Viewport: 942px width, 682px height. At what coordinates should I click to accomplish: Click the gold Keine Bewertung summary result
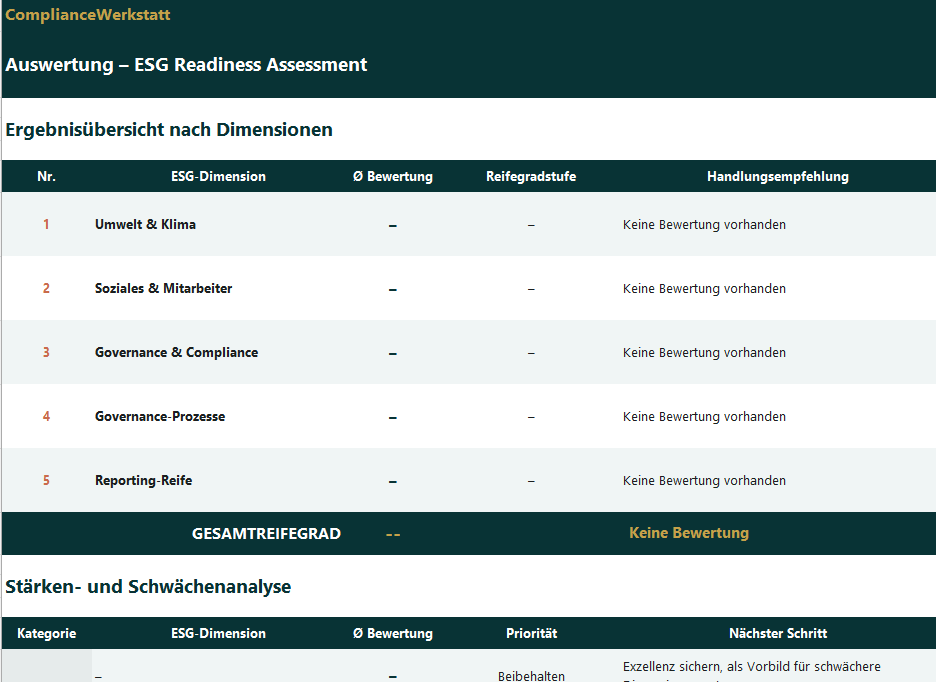click(688, 534)
